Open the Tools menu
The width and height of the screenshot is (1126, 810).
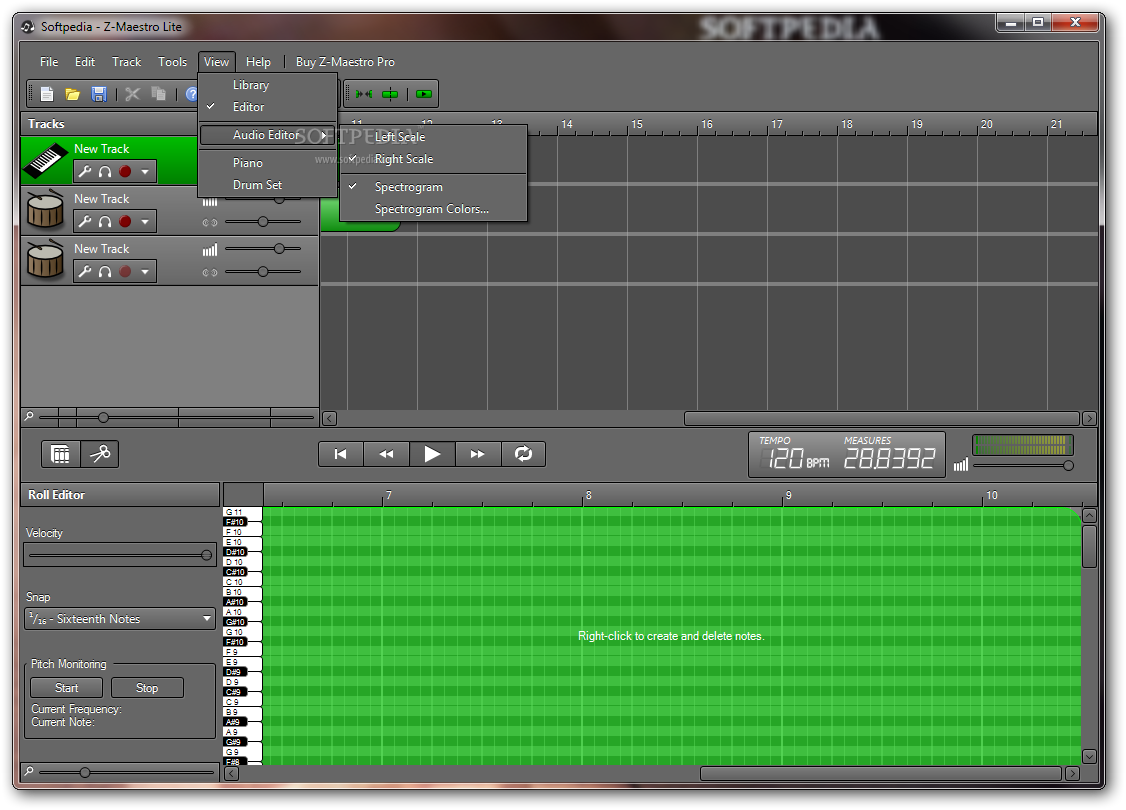(x=172, y=62)
